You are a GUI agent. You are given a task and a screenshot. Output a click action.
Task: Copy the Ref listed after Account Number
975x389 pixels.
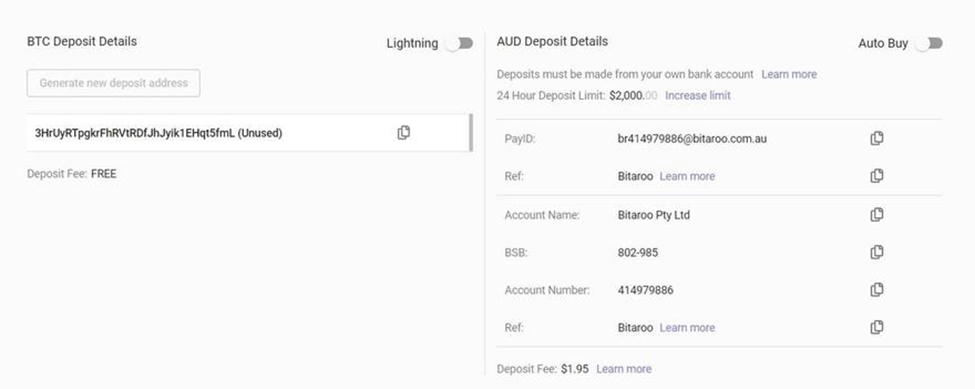pos(877,327)
